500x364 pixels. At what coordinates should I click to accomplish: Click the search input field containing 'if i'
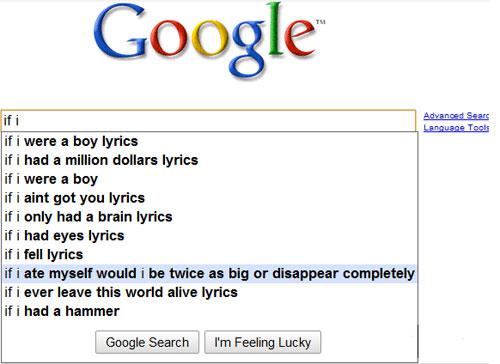(208, 120)
